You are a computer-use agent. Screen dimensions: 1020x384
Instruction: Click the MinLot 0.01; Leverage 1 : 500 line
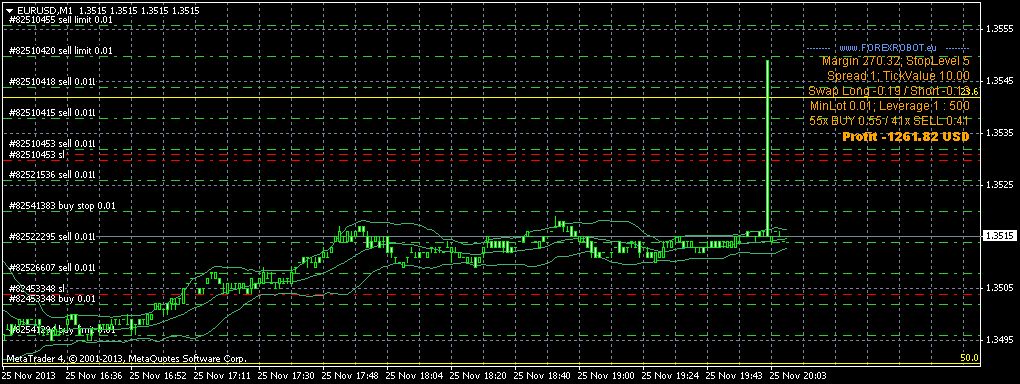point(890,105)
